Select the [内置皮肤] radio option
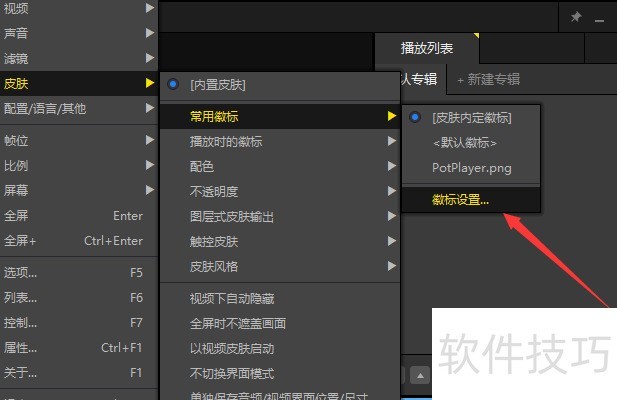 pyautogui.click(x=280, y=85)
